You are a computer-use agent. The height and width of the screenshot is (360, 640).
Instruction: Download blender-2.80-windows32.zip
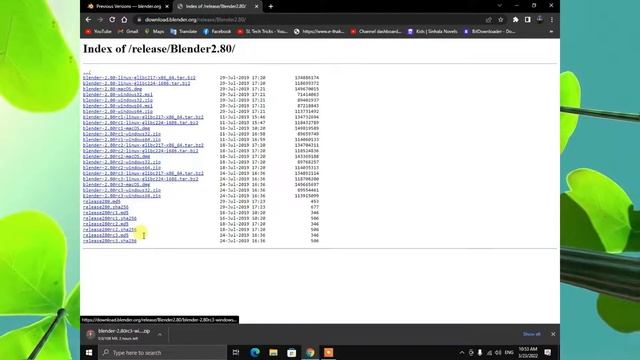tap(118, 100)
